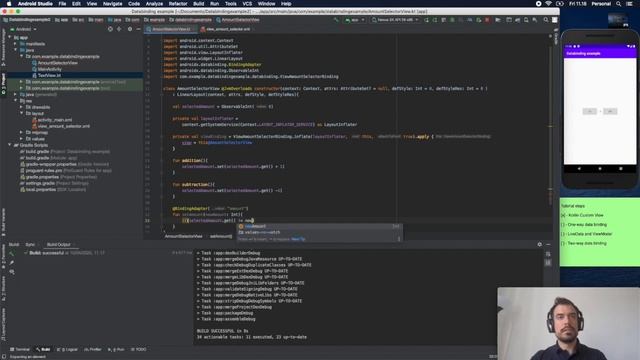Click the Project panel gear settings icon
Viewport: 640px width, 360px height.
130,29
